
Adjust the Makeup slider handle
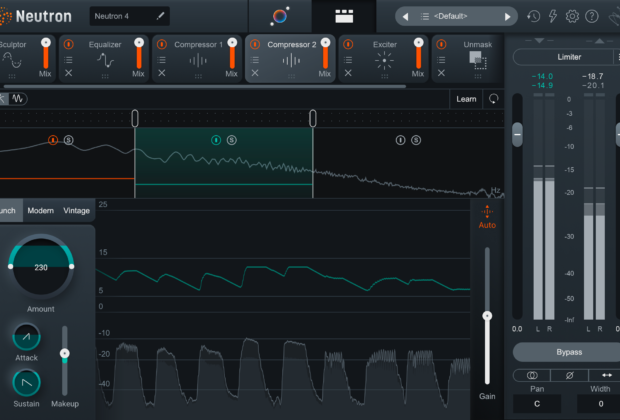coord(64,353)
